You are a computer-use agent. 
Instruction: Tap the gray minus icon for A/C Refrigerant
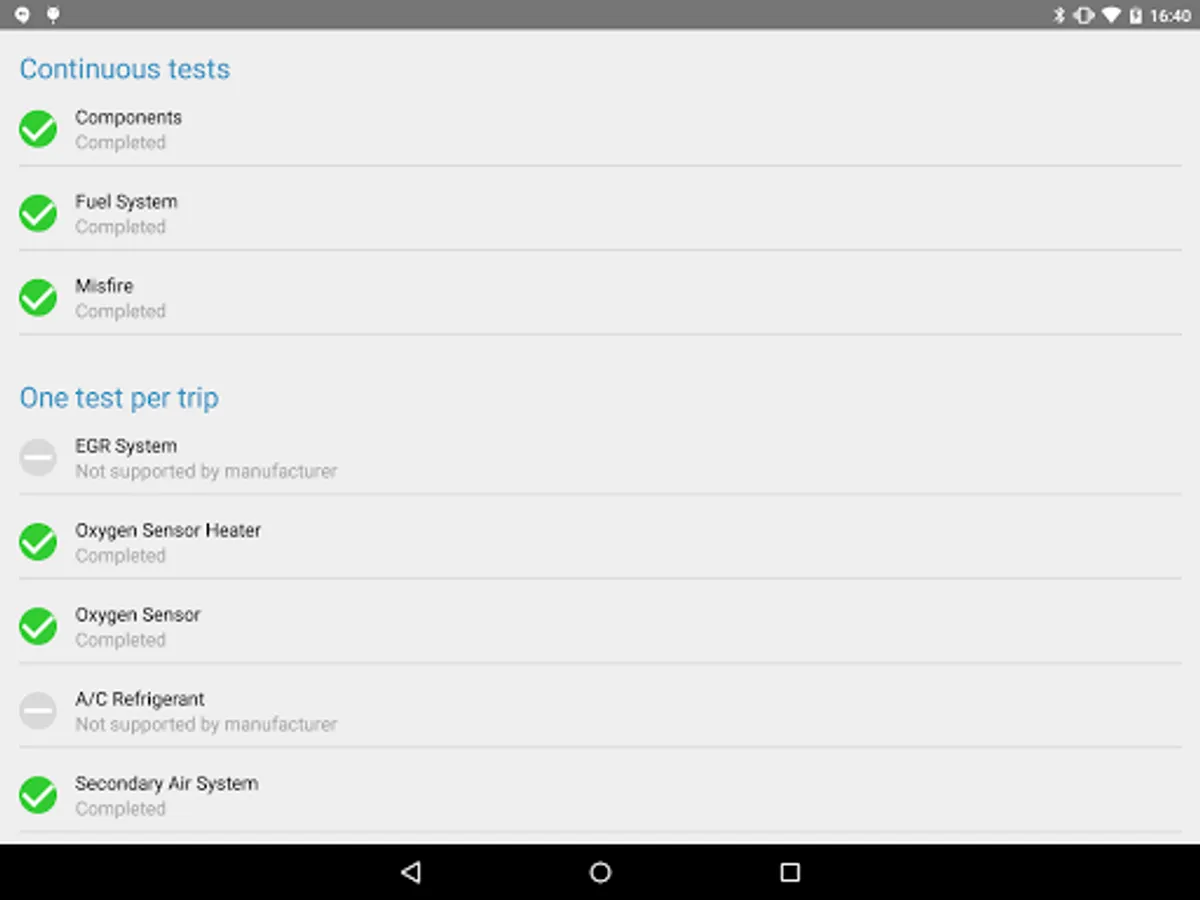(38, 711)
